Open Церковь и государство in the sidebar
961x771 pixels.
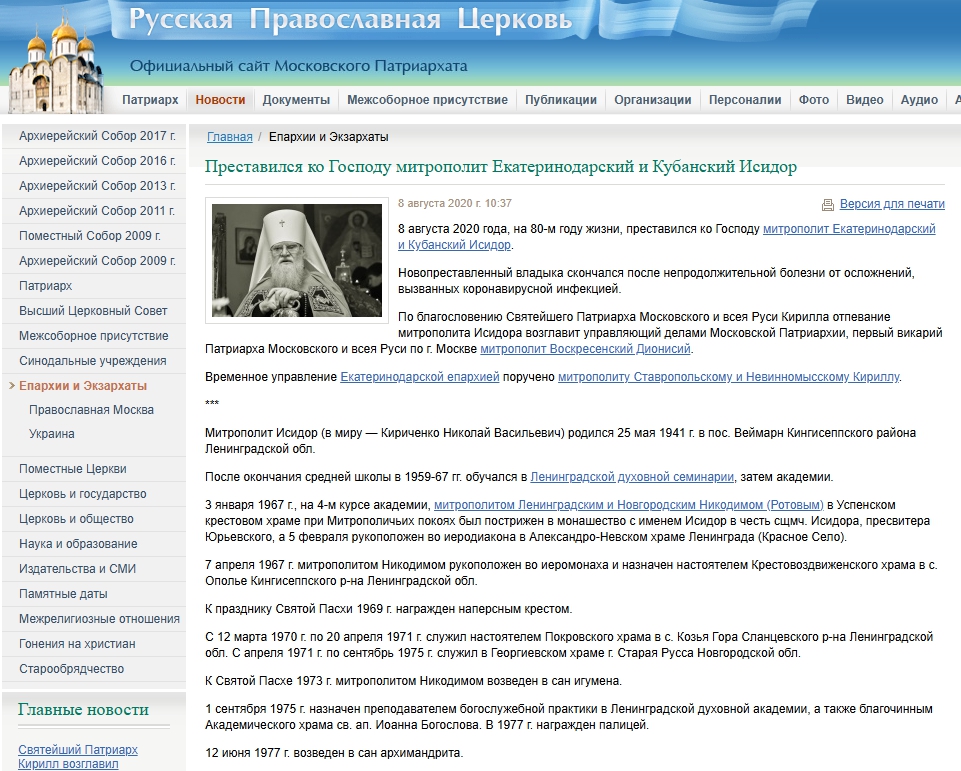click(x=83, y=494)
